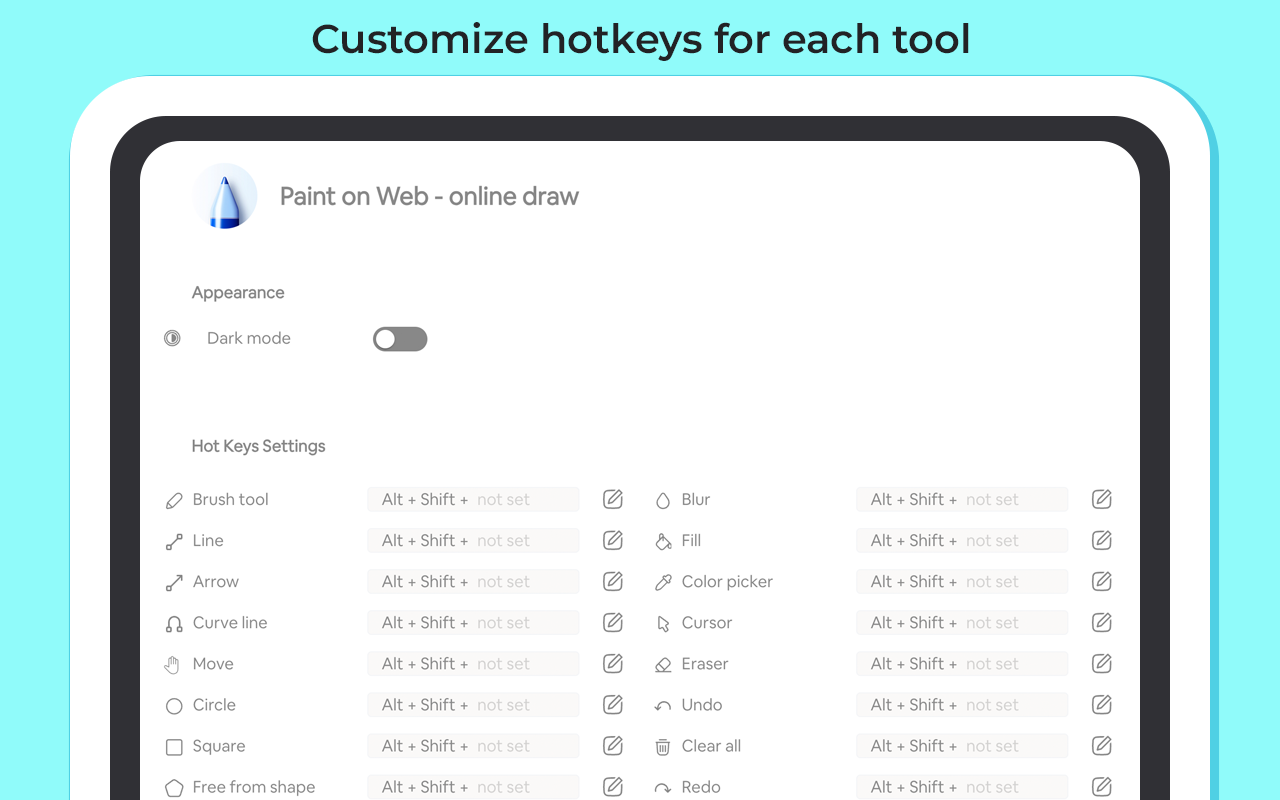Edit hotkey for Square
Viewport: 1280px width, 800px height.
coord(613,745)
